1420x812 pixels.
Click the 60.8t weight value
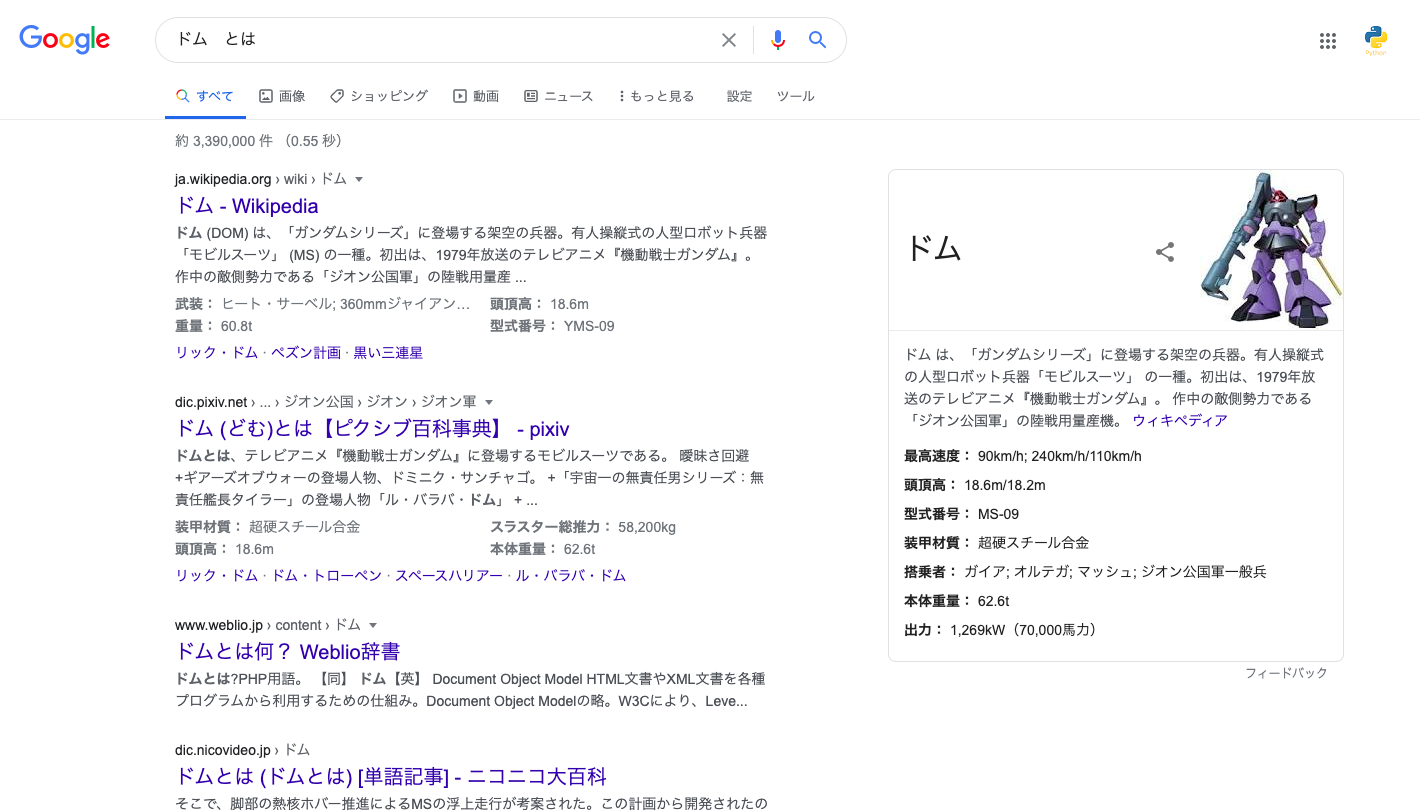[237, 326]
